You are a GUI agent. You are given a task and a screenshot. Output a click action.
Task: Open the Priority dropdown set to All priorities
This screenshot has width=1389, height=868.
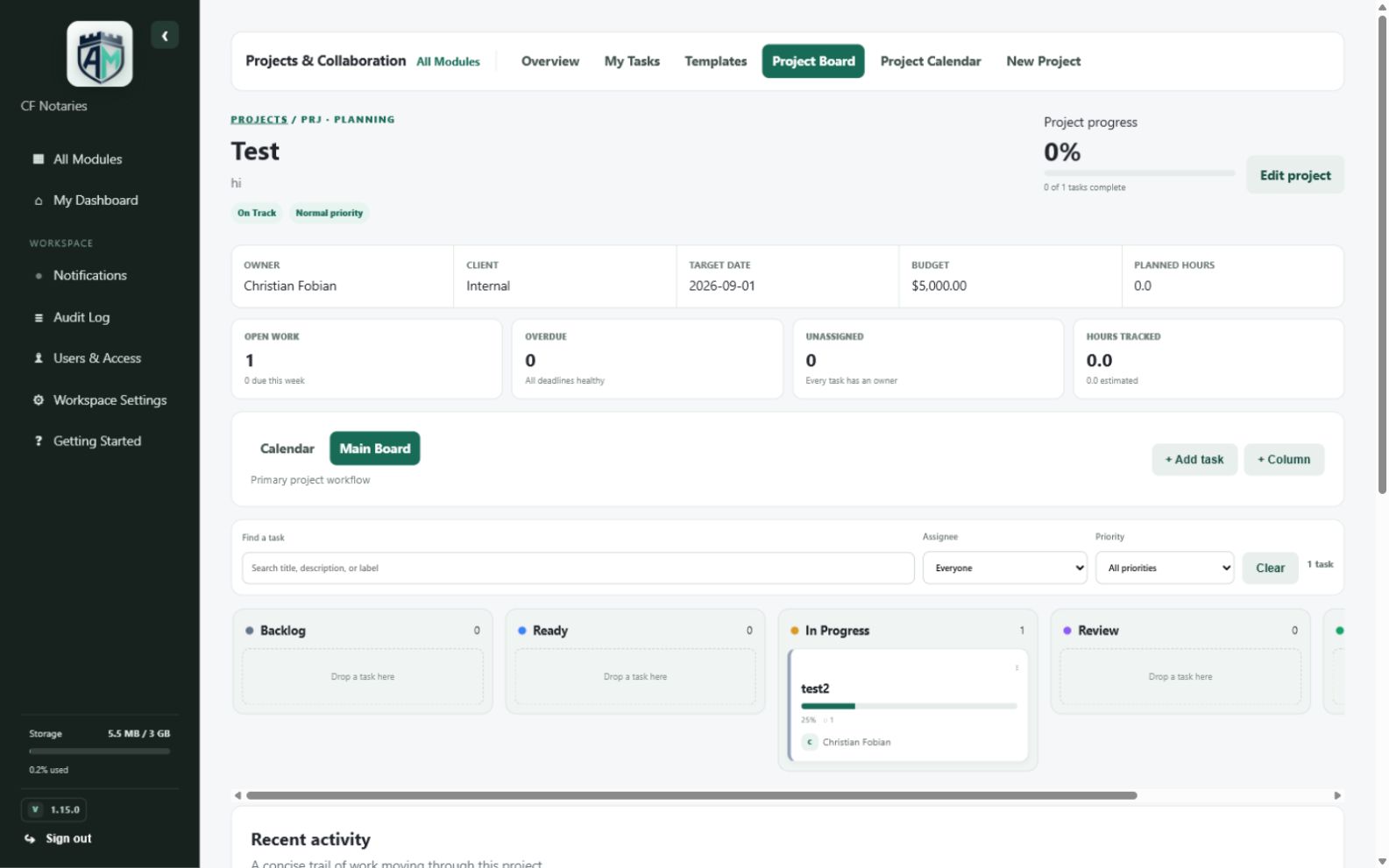pos(1165,568)
